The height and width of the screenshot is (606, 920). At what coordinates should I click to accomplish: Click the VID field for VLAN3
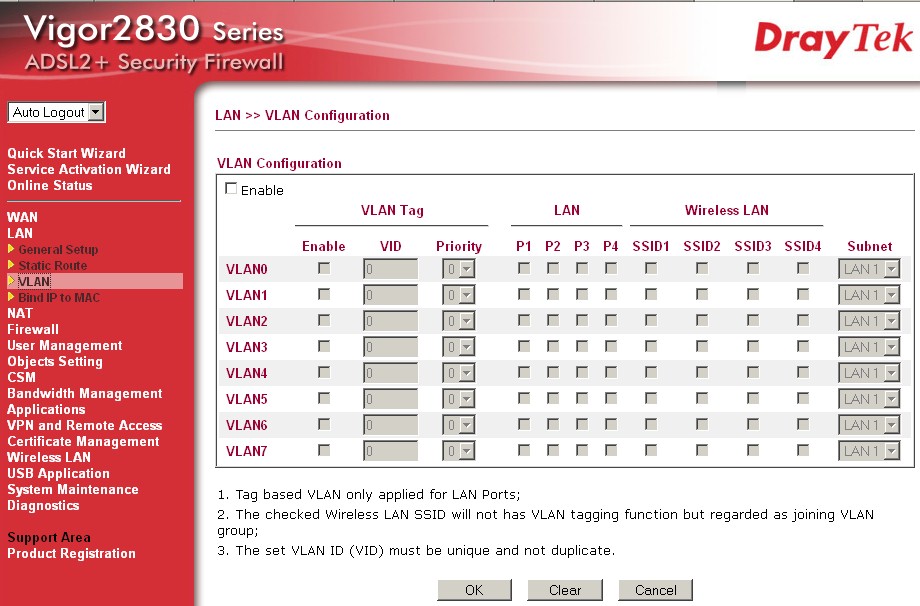pos(391,347)
